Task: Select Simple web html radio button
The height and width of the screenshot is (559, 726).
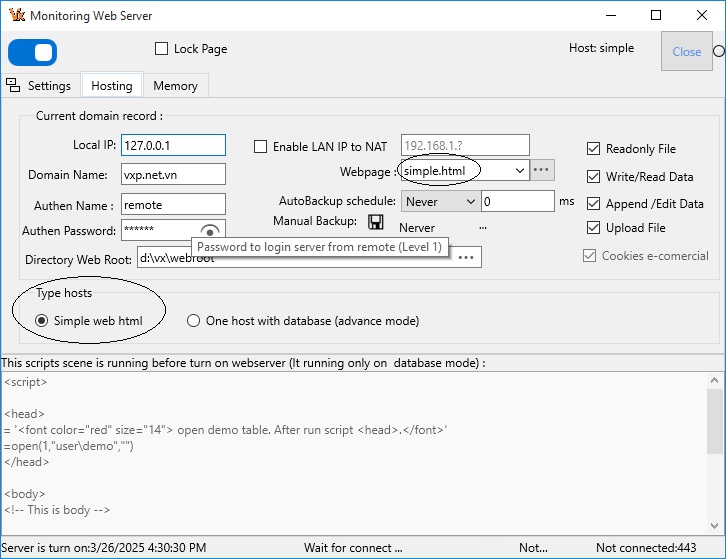Action: pyautogui.click(x=41, y=321)
